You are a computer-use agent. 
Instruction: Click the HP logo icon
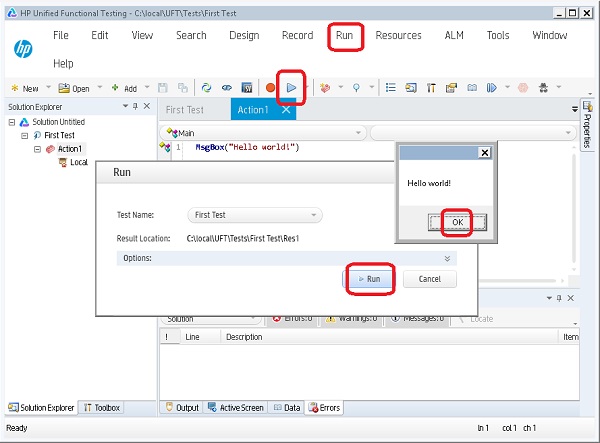click(22, 49)
